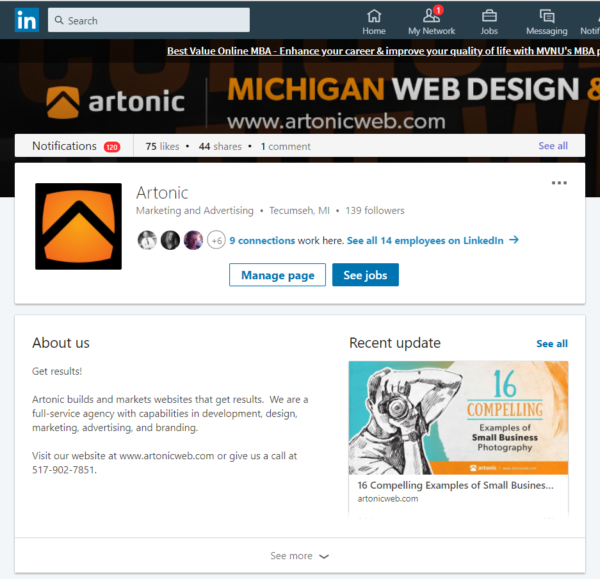The image size is (600, 579).
Task: Open See all 14 employees on LinkedIn
Action: coord(425,240)
